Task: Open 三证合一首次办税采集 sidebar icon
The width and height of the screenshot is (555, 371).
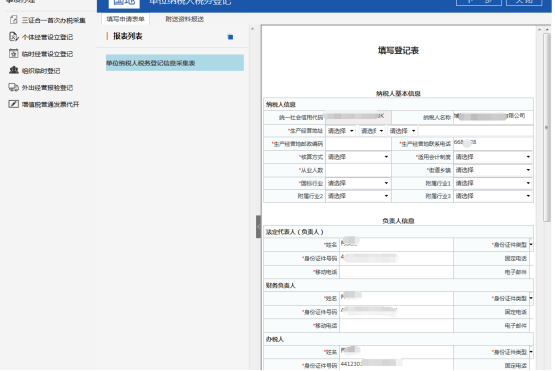Action: (x=13, y=20)
